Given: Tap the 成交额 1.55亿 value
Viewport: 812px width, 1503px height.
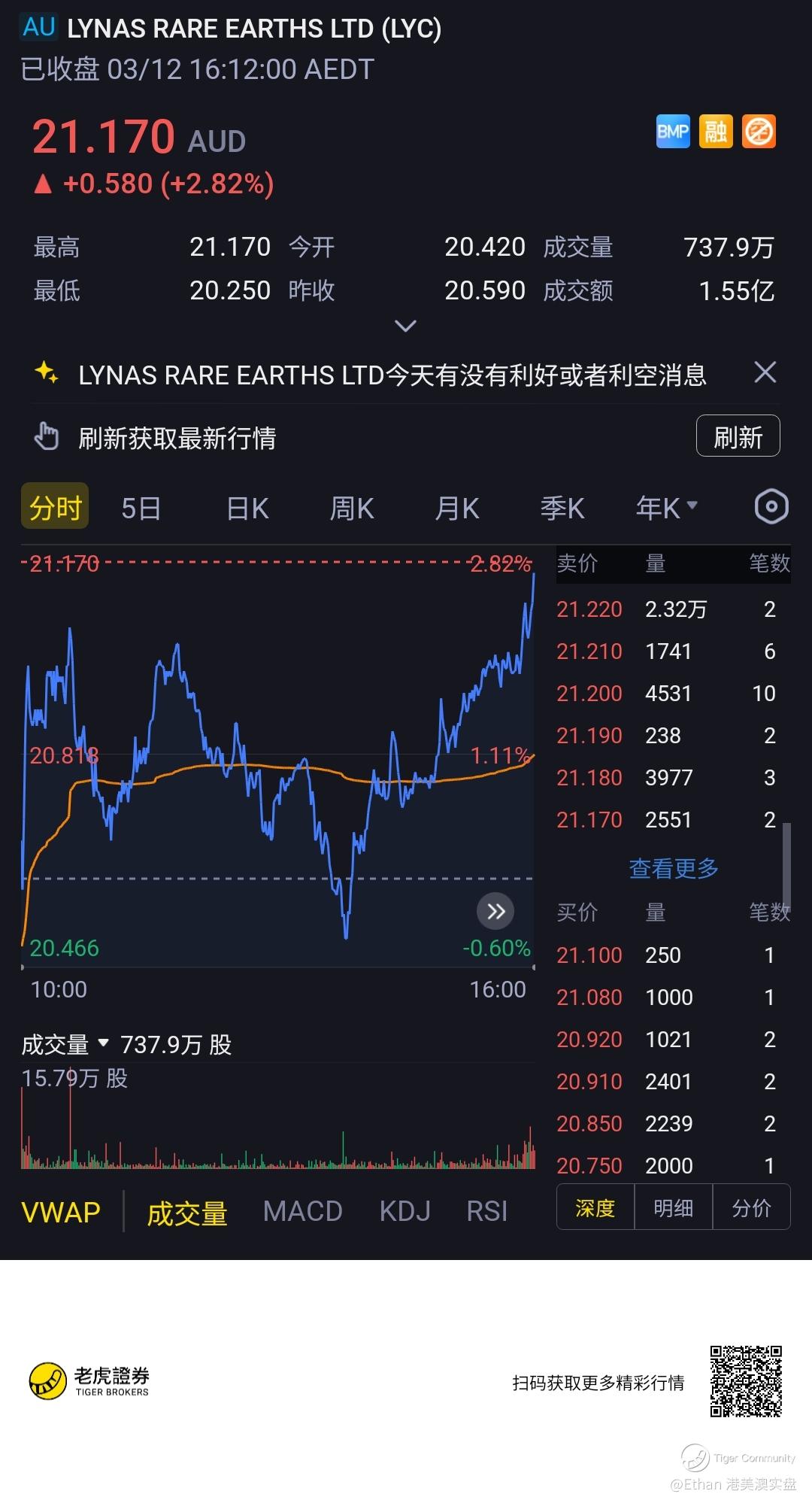Looking at the screenshot, I should coord(737,290).
